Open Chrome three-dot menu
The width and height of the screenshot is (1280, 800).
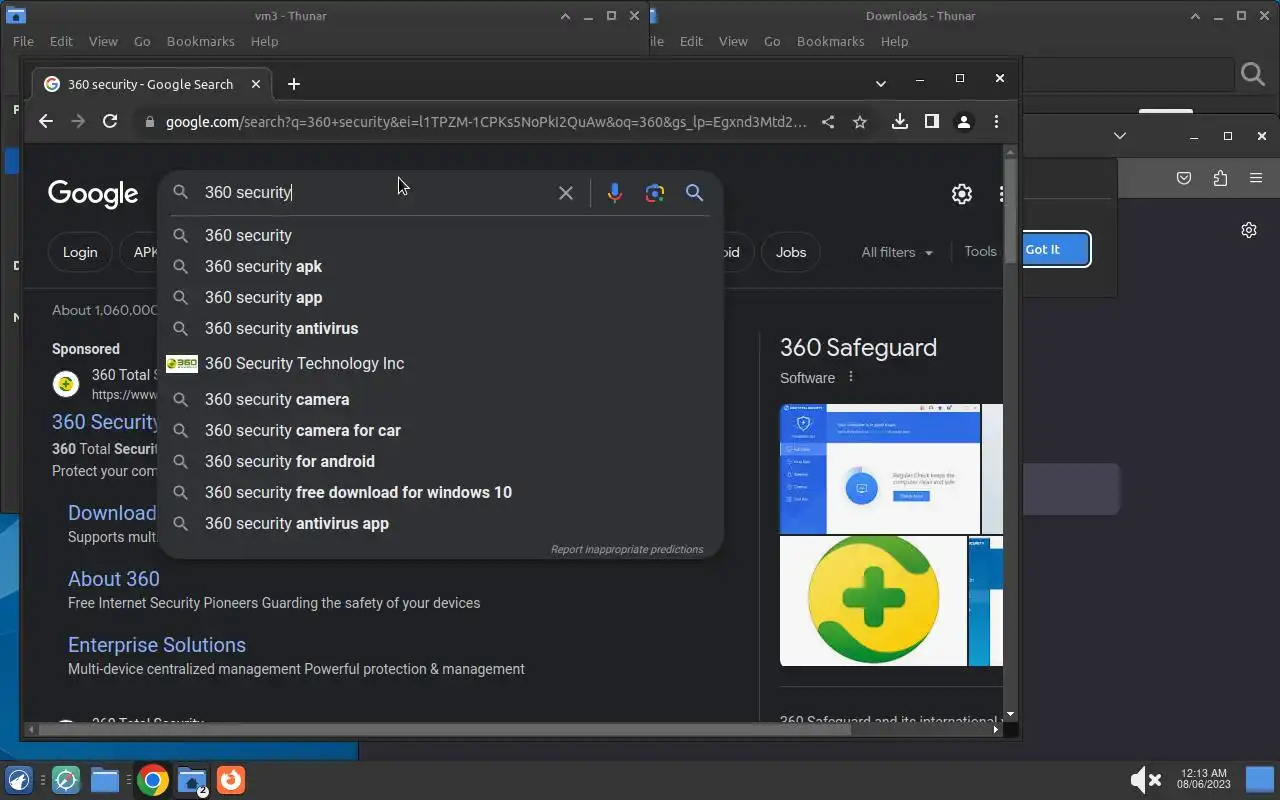pyautogui.click(x=996, y=122)
